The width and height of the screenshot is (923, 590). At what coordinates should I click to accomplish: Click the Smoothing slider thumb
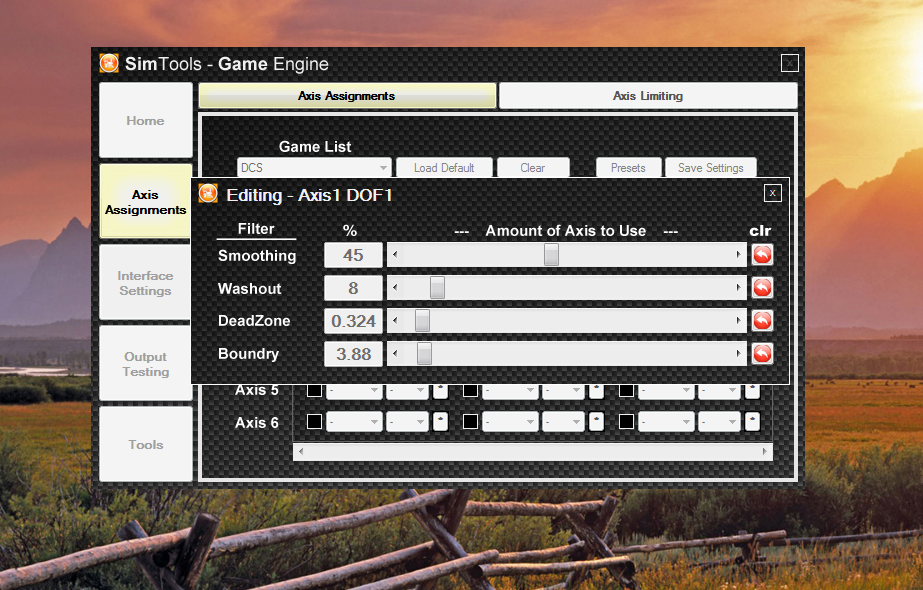(x=551, y=255)
